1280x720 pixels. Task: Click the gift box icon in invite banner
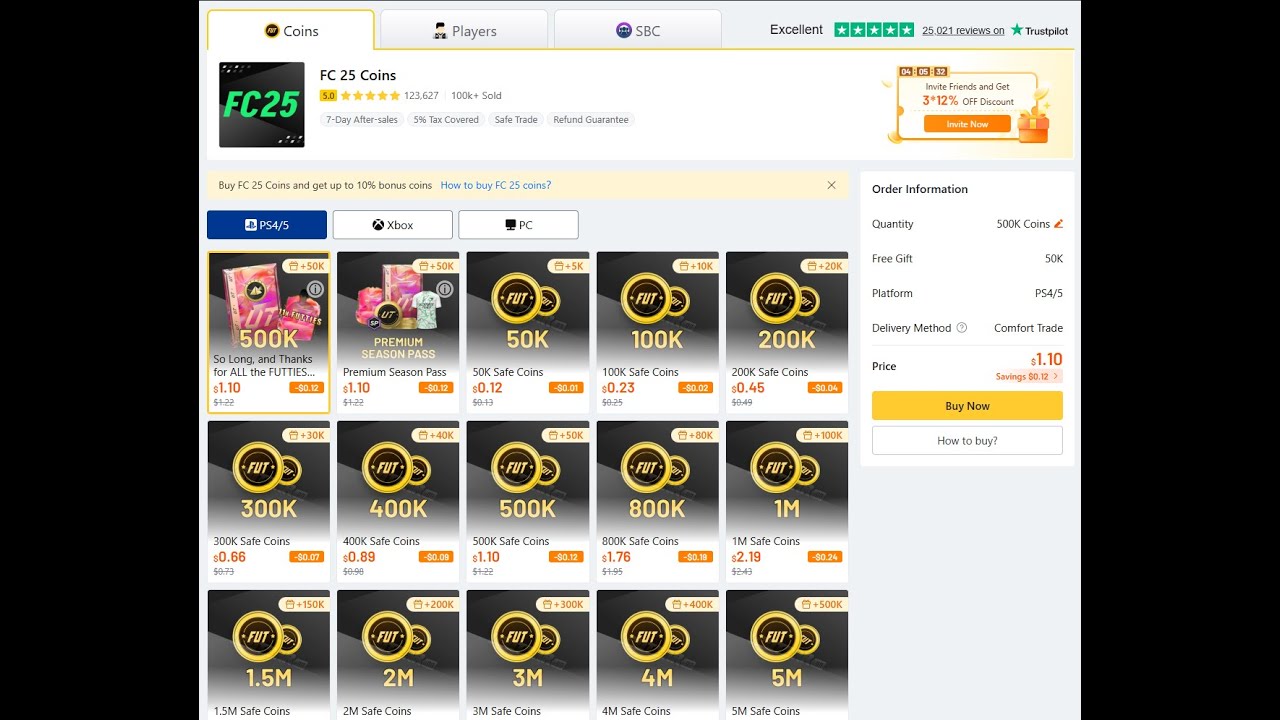click(1033, 125)
